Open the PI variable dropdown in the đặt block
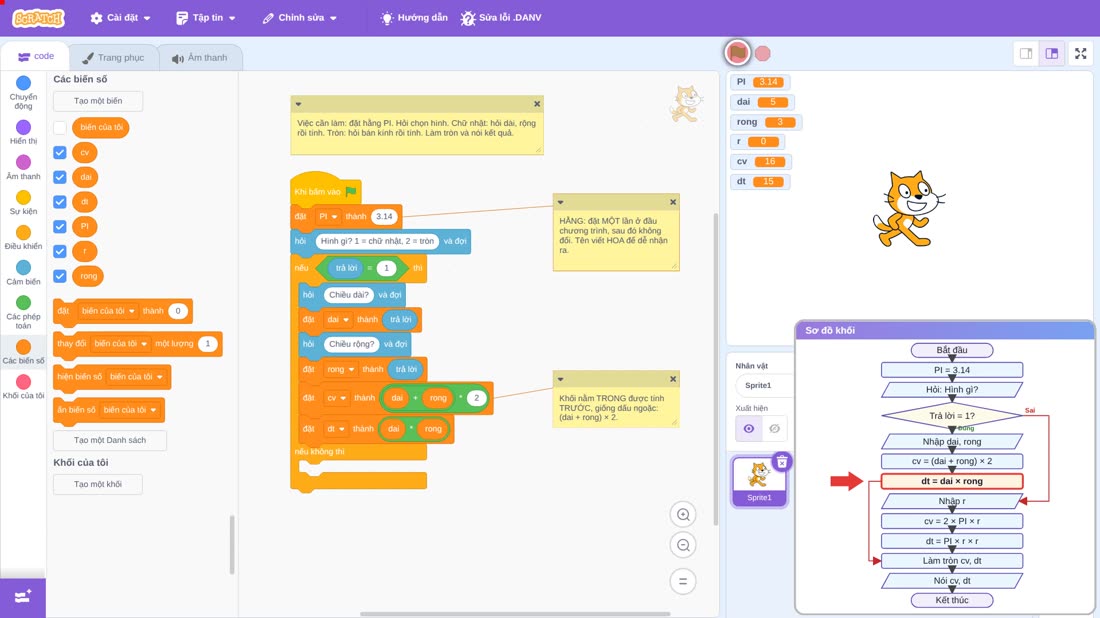The width and height of the screenshot is (1100, 618). [328, 217]
